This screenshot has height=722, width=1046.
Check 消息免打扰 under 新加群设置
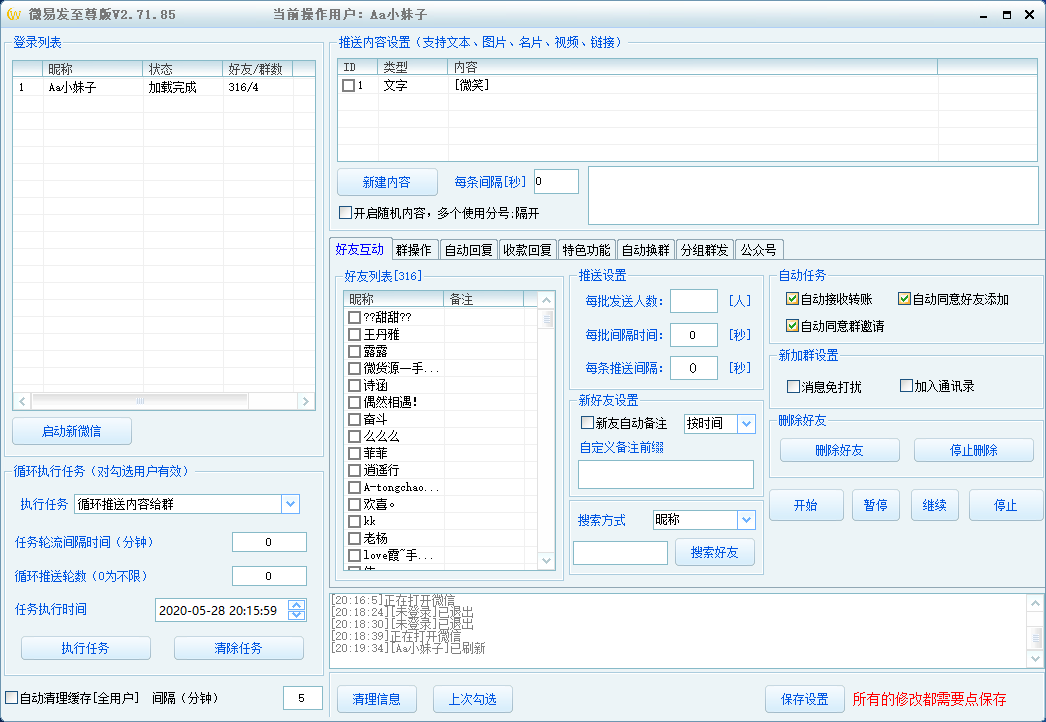[x=793, y=386]
